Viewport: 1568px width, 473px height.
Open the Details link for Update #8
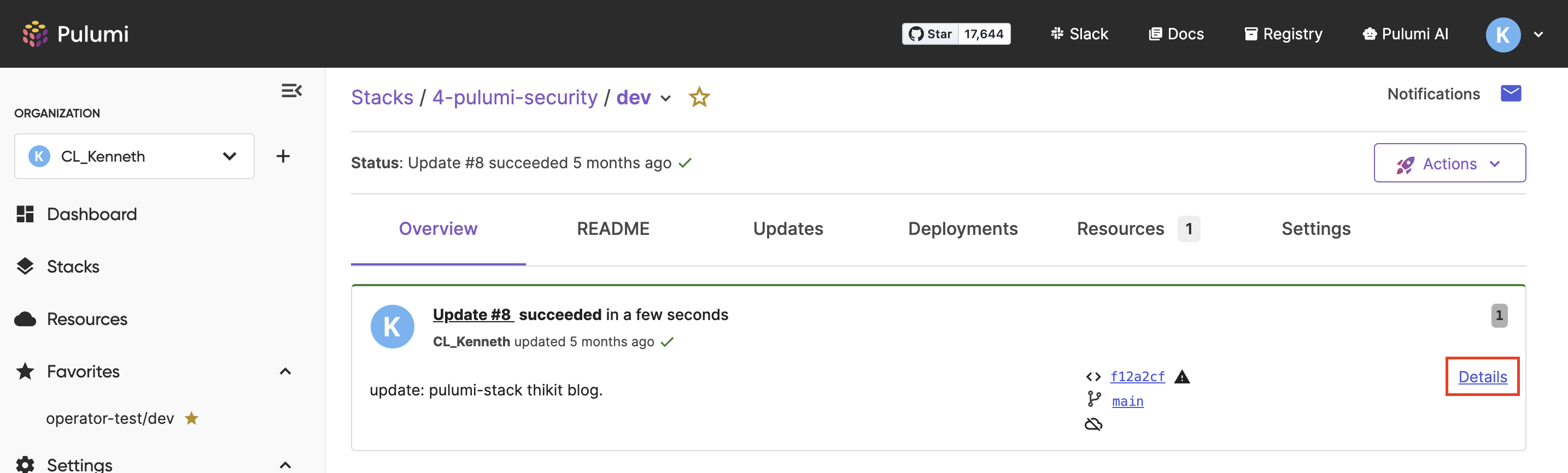[x=1482, y=377]
